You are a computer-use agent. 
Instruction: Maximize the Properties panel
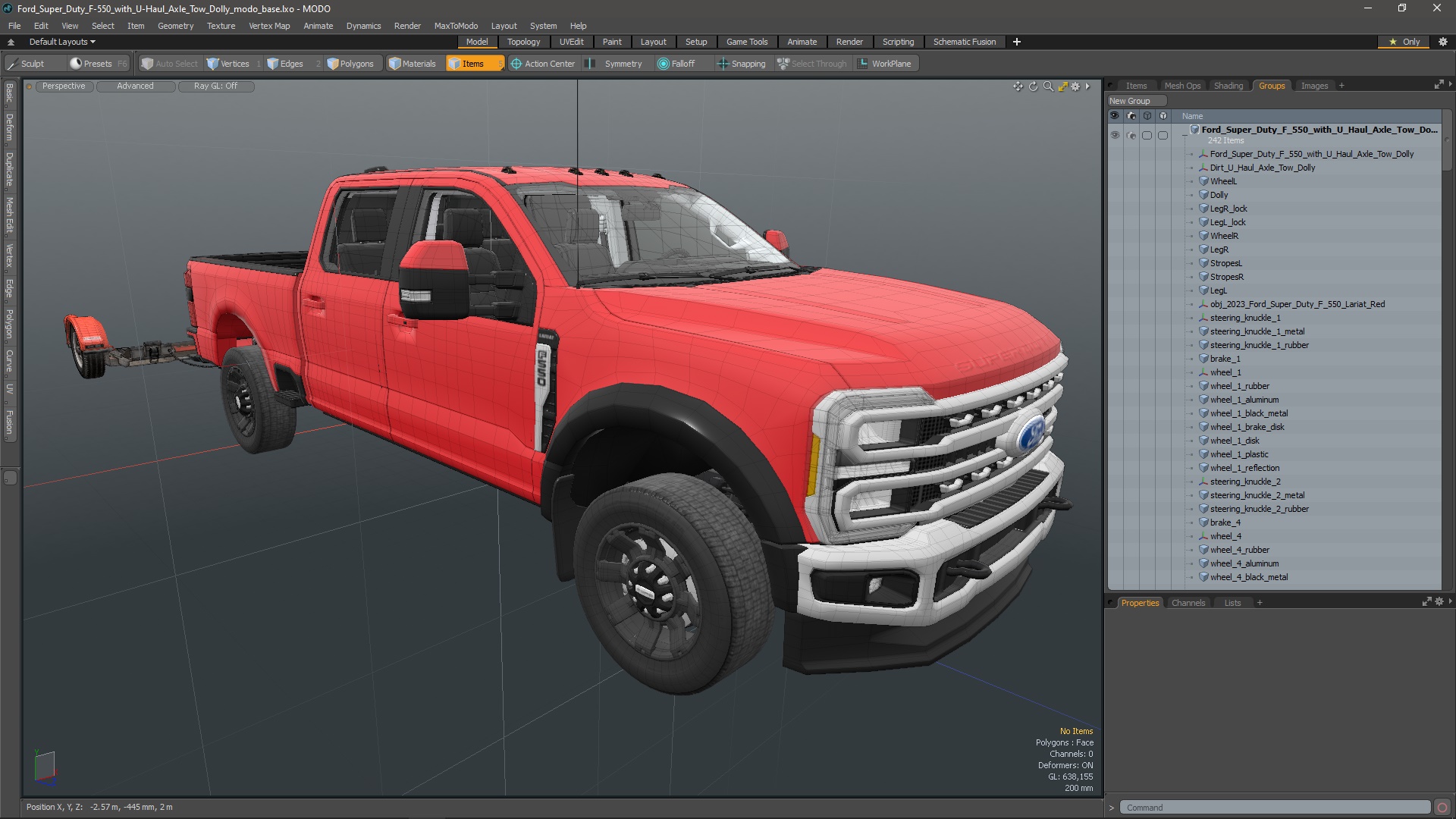tap(1426, 602)
